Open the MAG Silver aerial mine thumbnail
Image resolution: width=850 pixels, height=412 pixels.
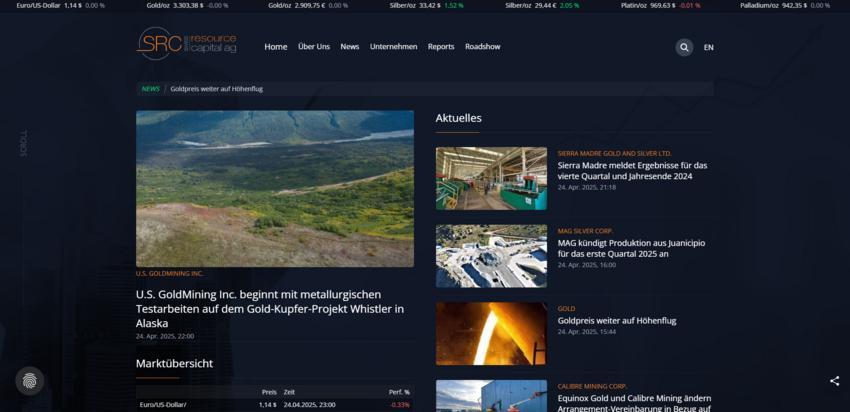[491, 256]
